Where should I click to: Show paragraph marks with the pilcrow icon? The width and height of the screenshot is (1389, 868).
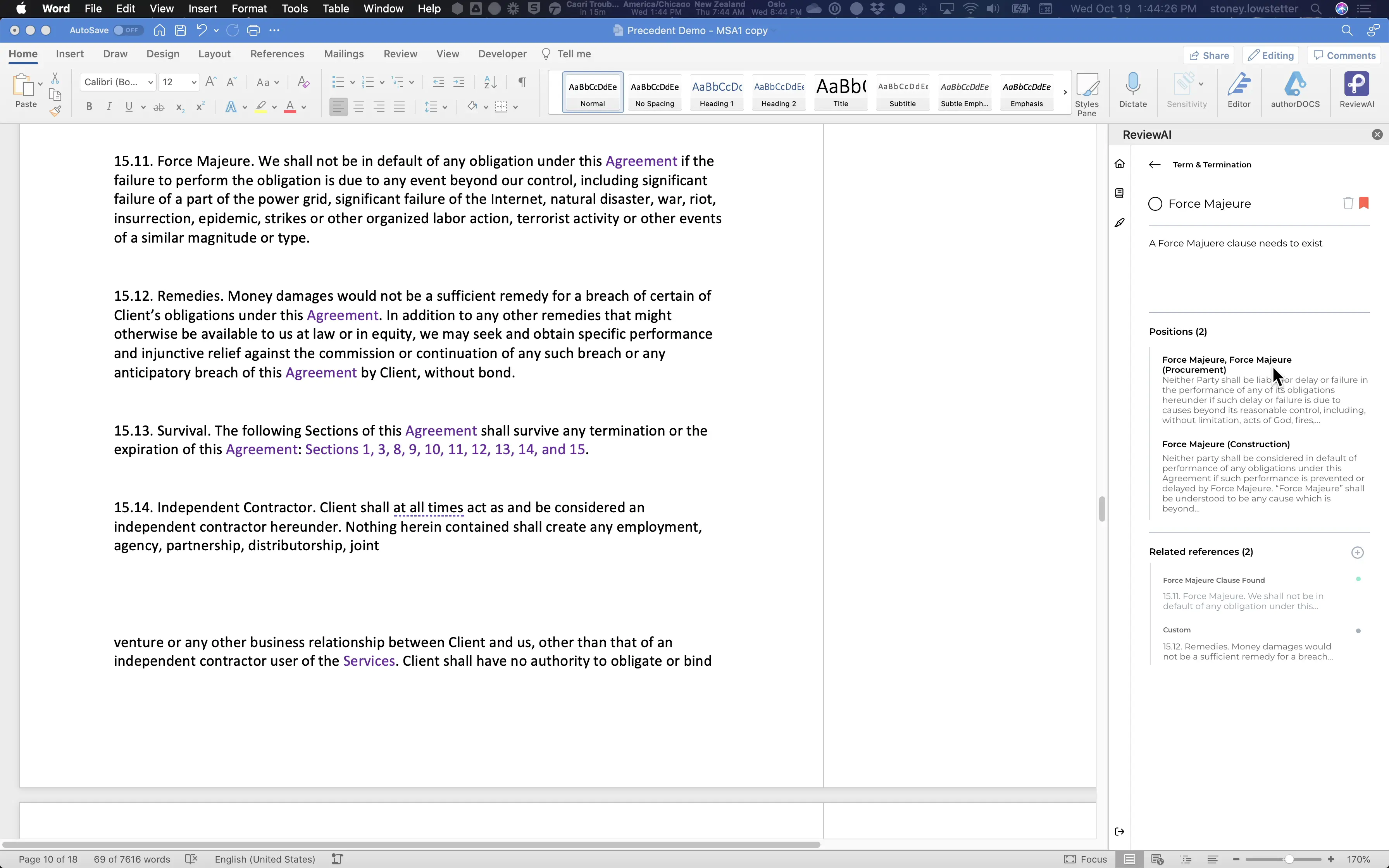(522, 82)
